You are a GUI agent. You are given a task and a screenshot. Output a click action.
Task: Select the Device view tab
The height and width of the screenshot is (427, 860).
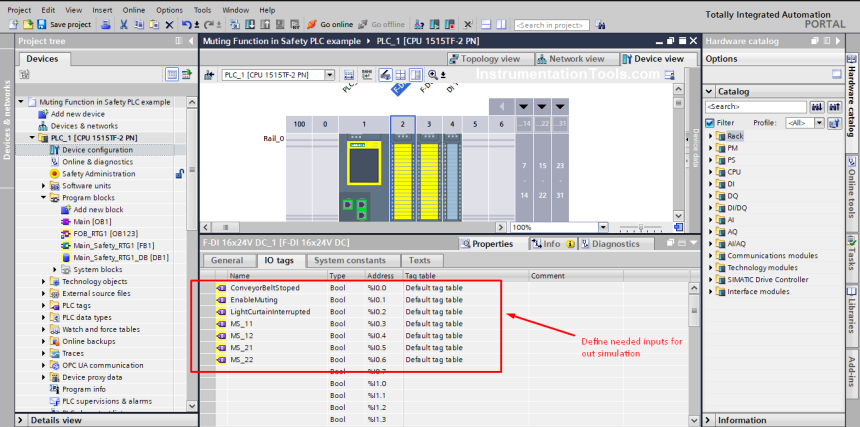[660, 59]
